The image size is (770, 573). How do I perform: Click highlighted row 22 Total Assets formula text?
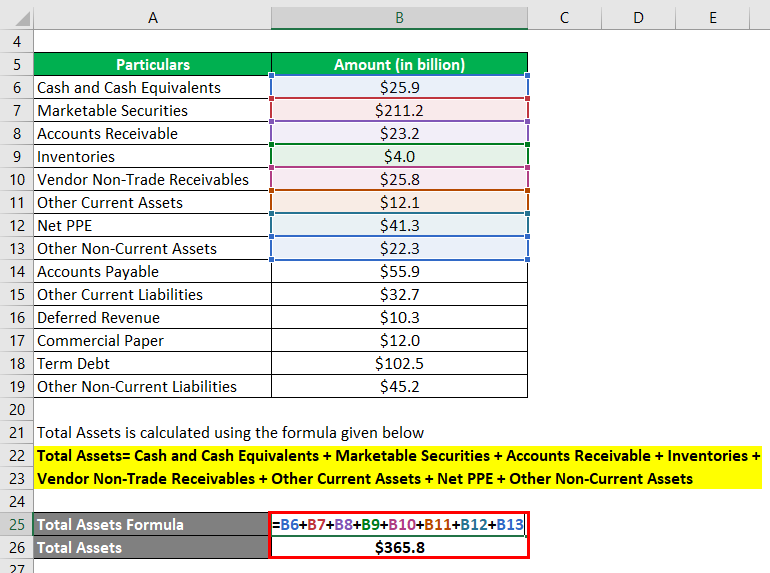point(399,456)
